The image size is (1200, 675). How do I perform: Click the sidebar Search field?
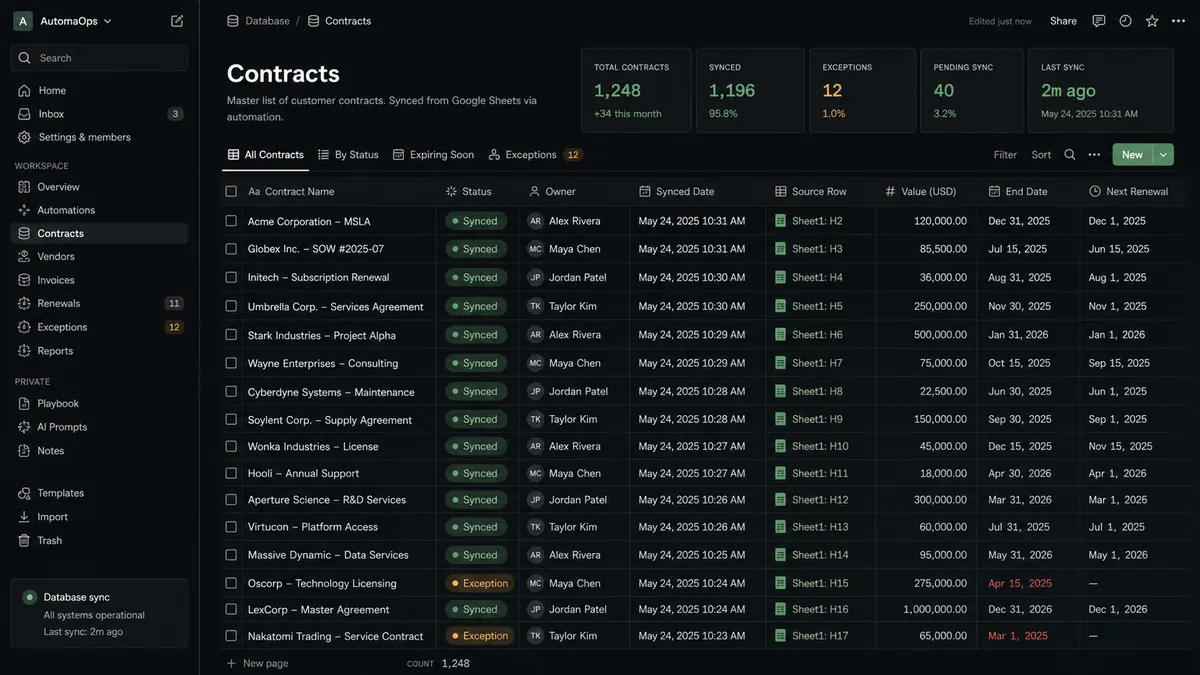(99, 58)
